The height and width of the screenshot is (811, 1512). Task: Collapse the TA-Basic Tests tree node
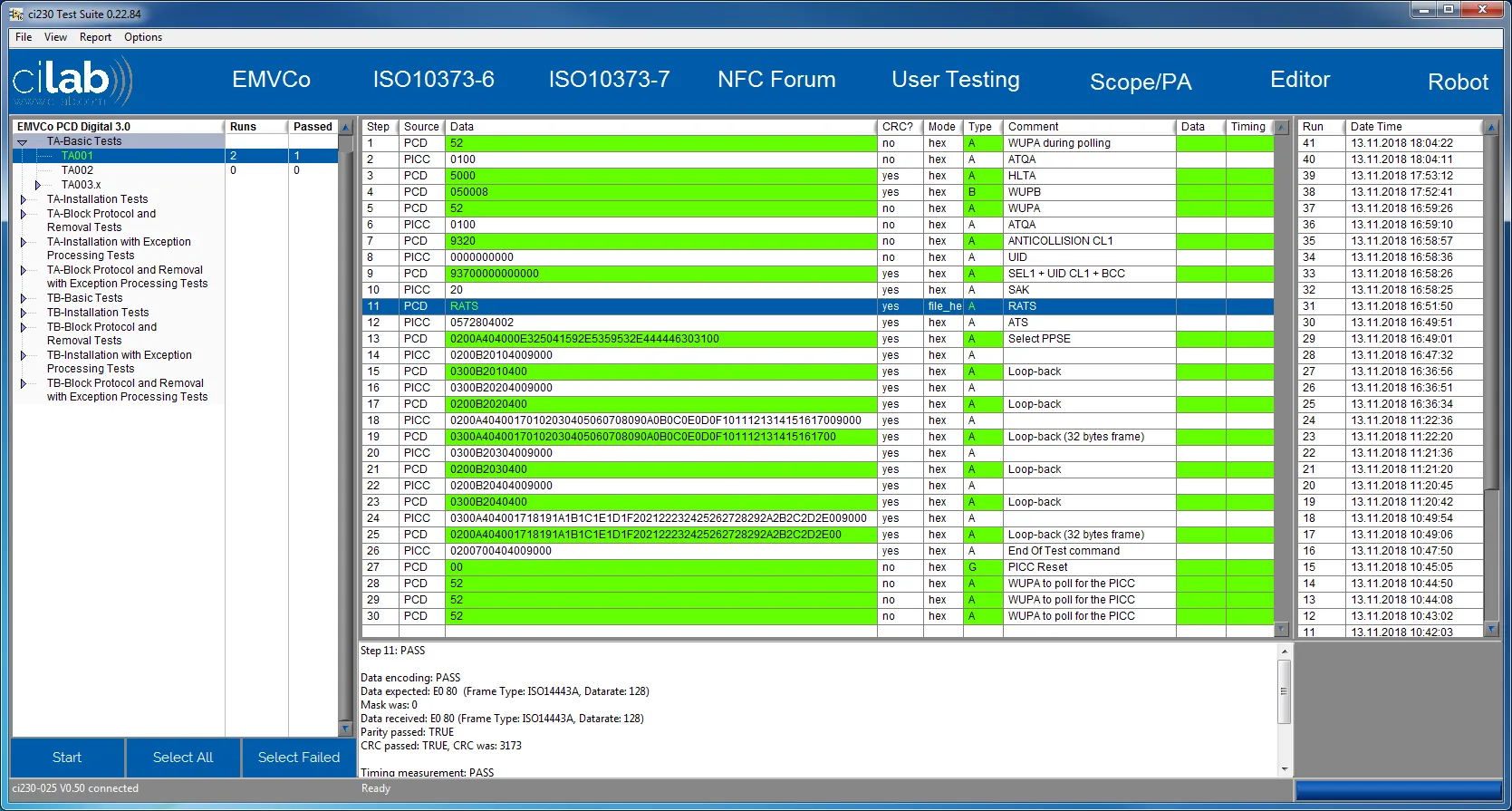pyautogui.click(x=23, y=142)
